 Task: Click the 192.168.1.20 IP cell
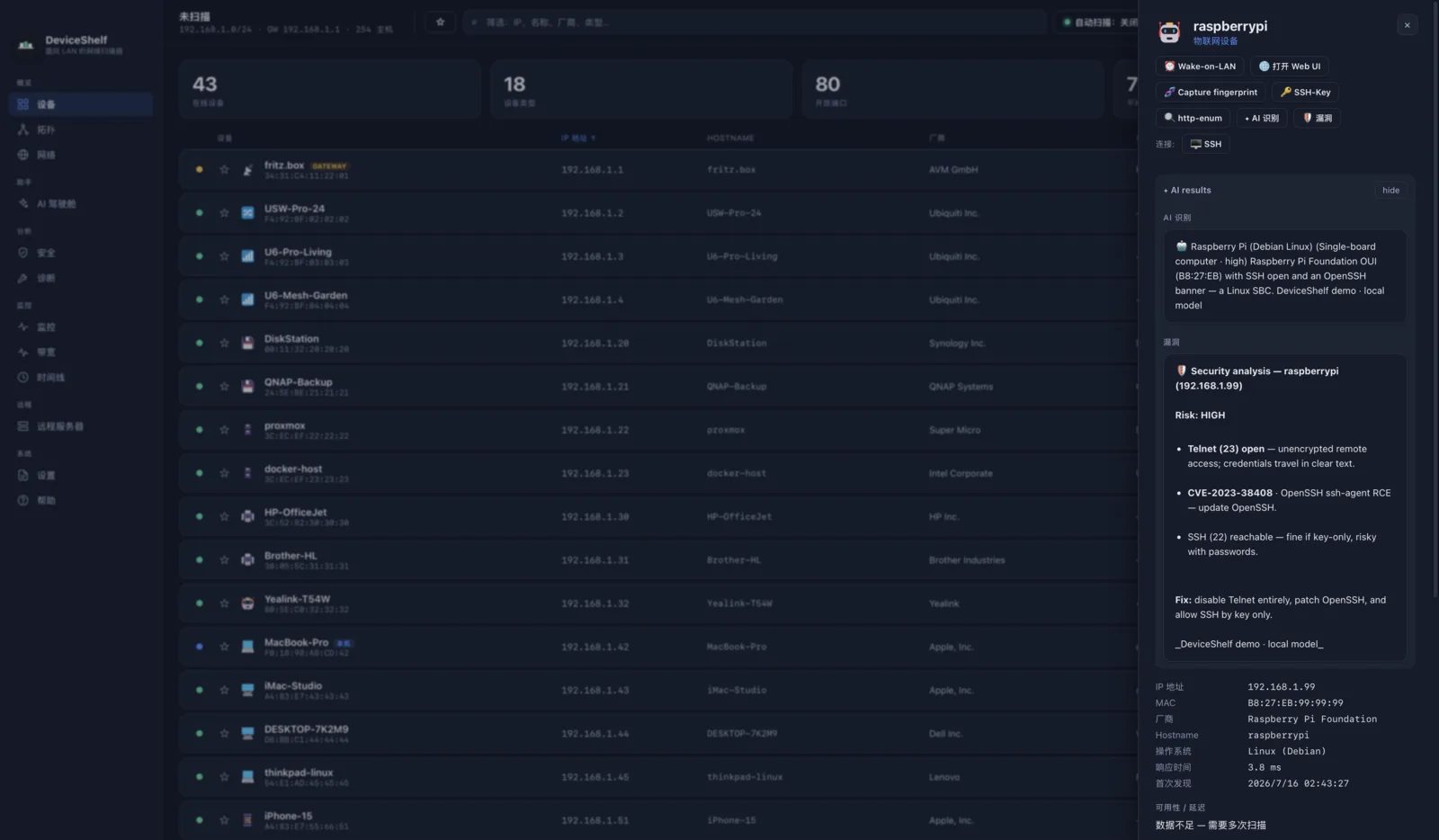(x=594, y=344)
